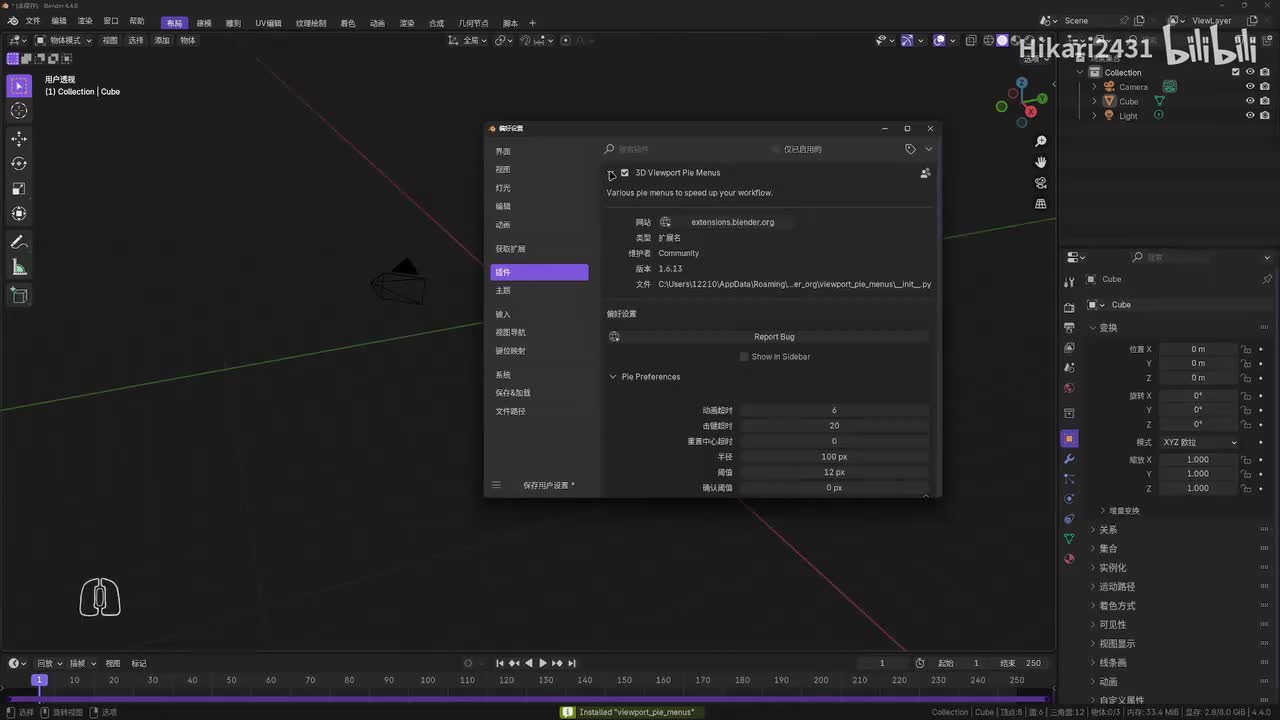
Task: Open the Output properties tab
Action: click(x=1069, y=327)
